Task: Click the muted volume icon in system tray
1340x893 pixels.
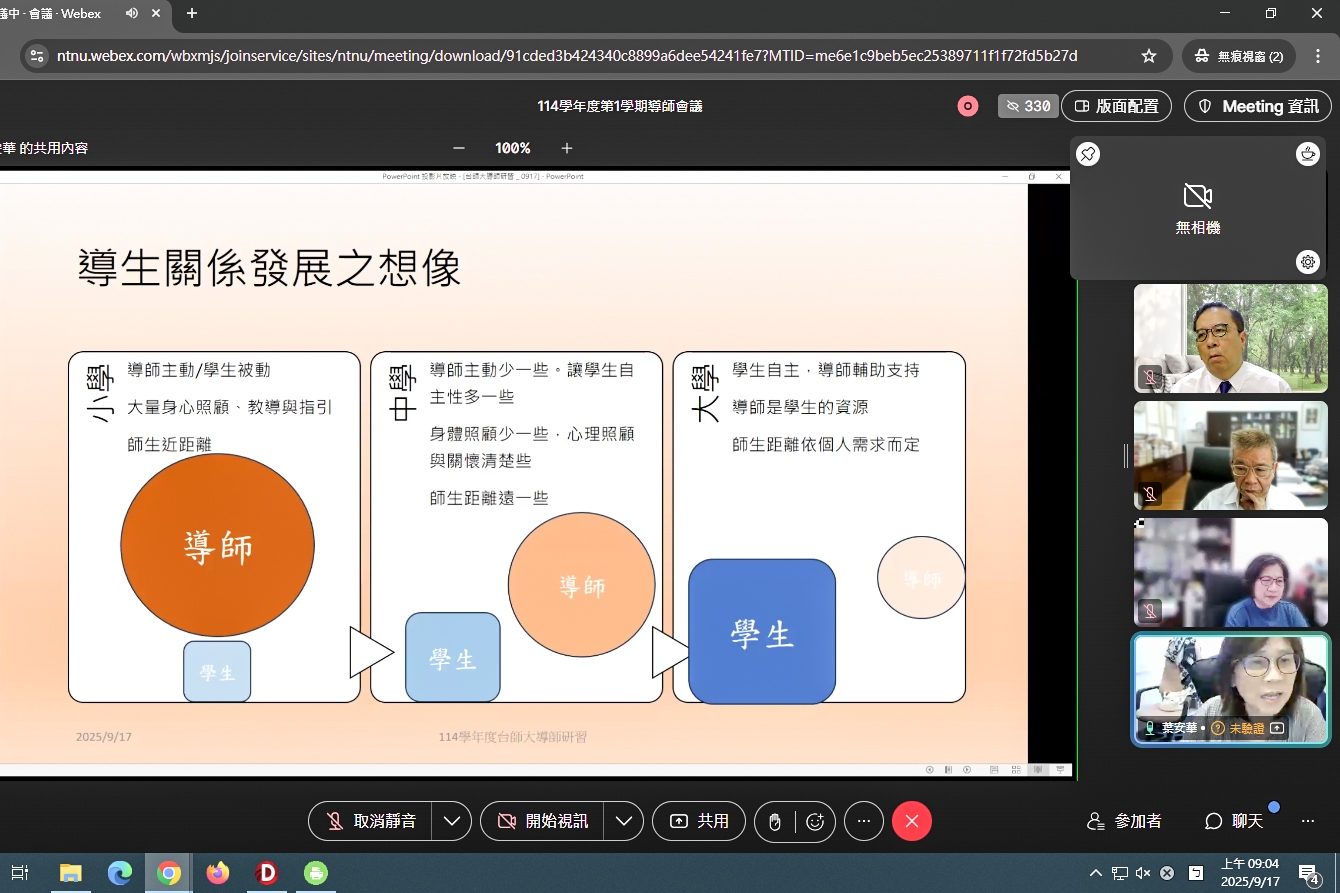Action: (1143, 873)
